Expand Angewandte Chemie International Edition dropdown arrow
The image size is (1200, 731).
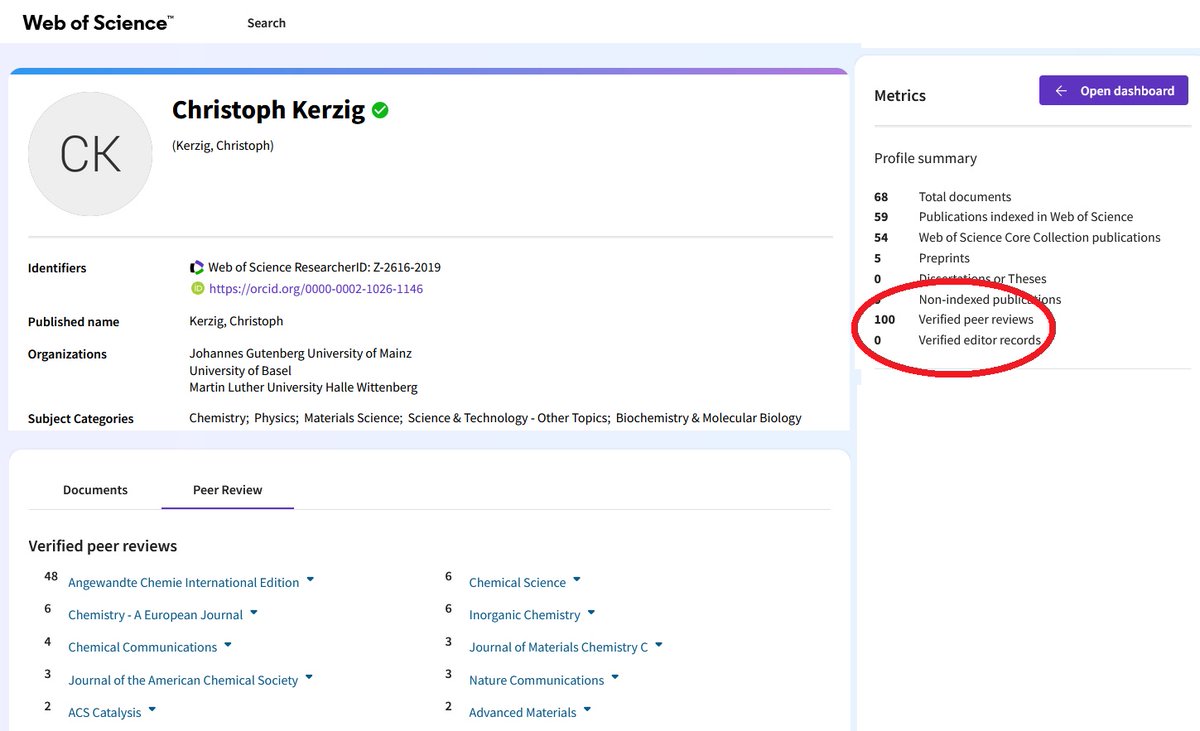[x=310, y=580]
